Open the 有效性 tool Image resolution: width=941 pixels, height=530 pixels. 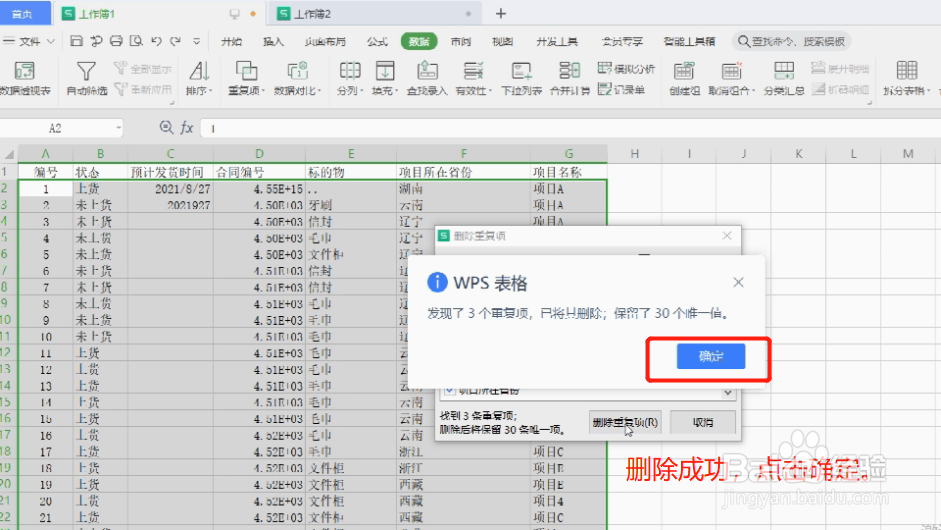(474, 78)
